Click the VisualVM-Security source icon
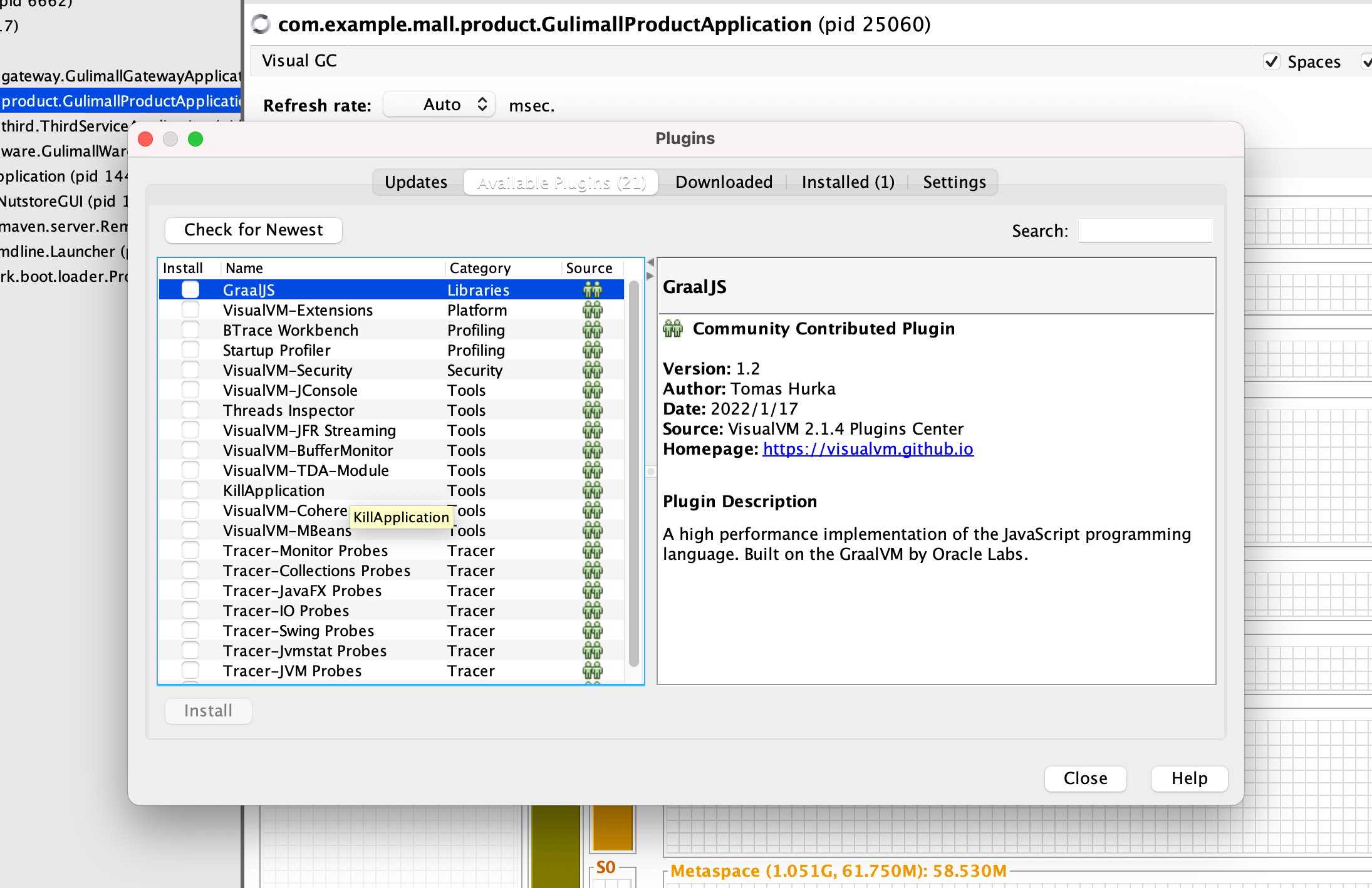This screenshot has width=1372, height=888. click(x=592, y=370)
